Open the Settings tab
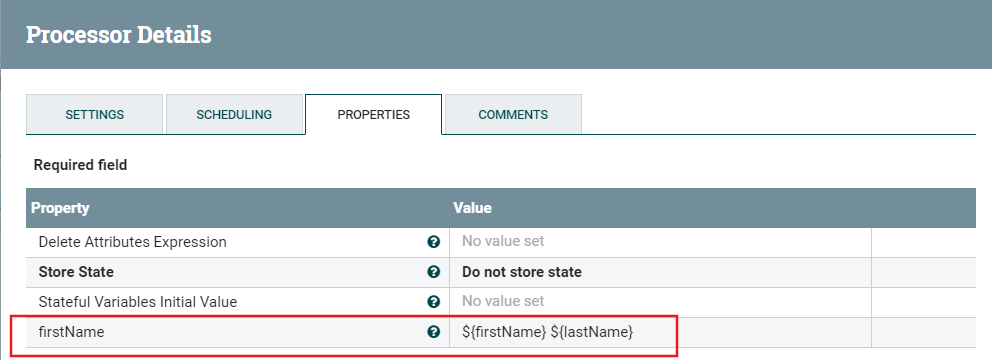992x360 pixels. (x=94, y=115)
